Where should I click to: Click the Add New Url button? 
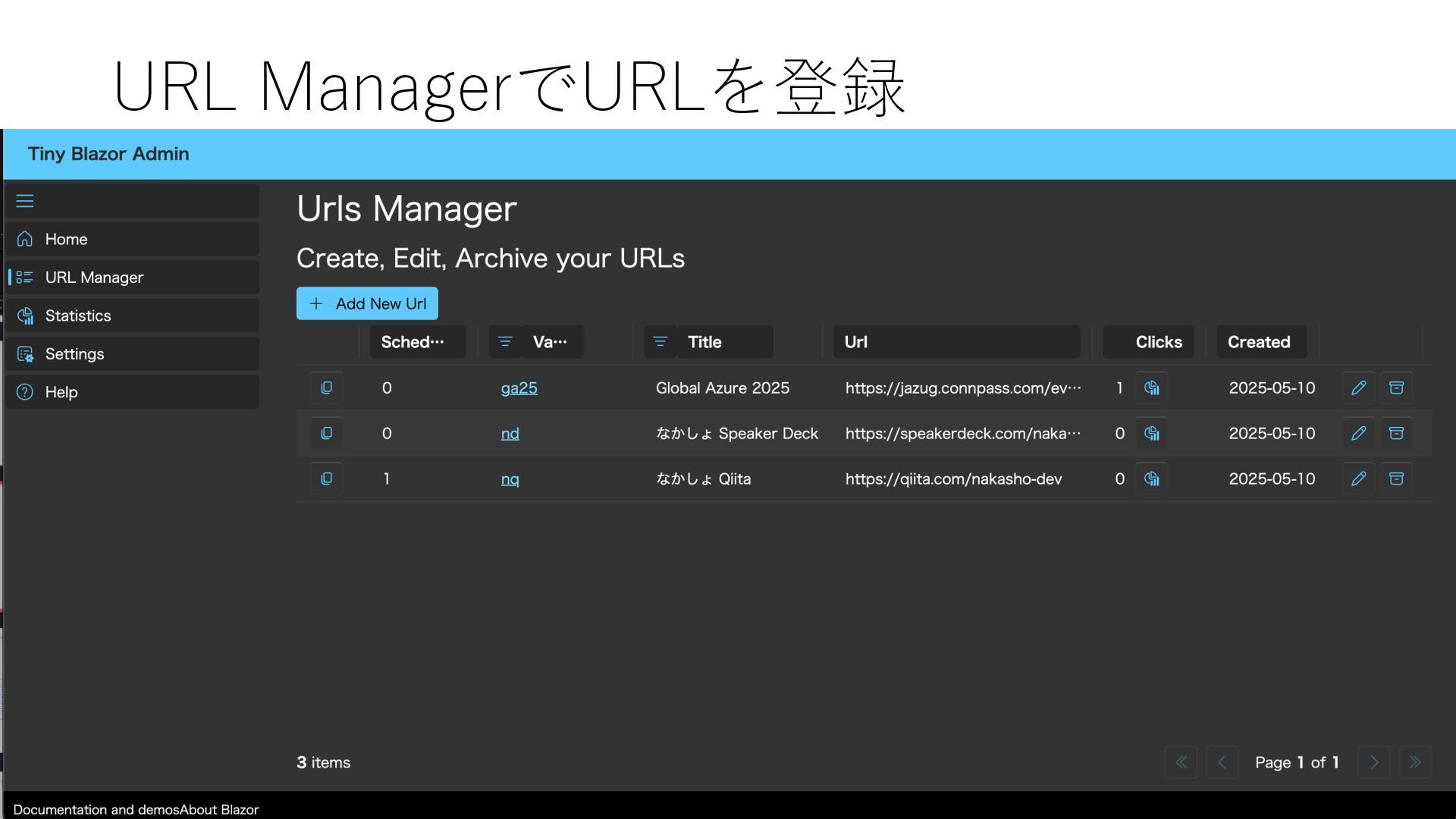click(x=367, y=304)
